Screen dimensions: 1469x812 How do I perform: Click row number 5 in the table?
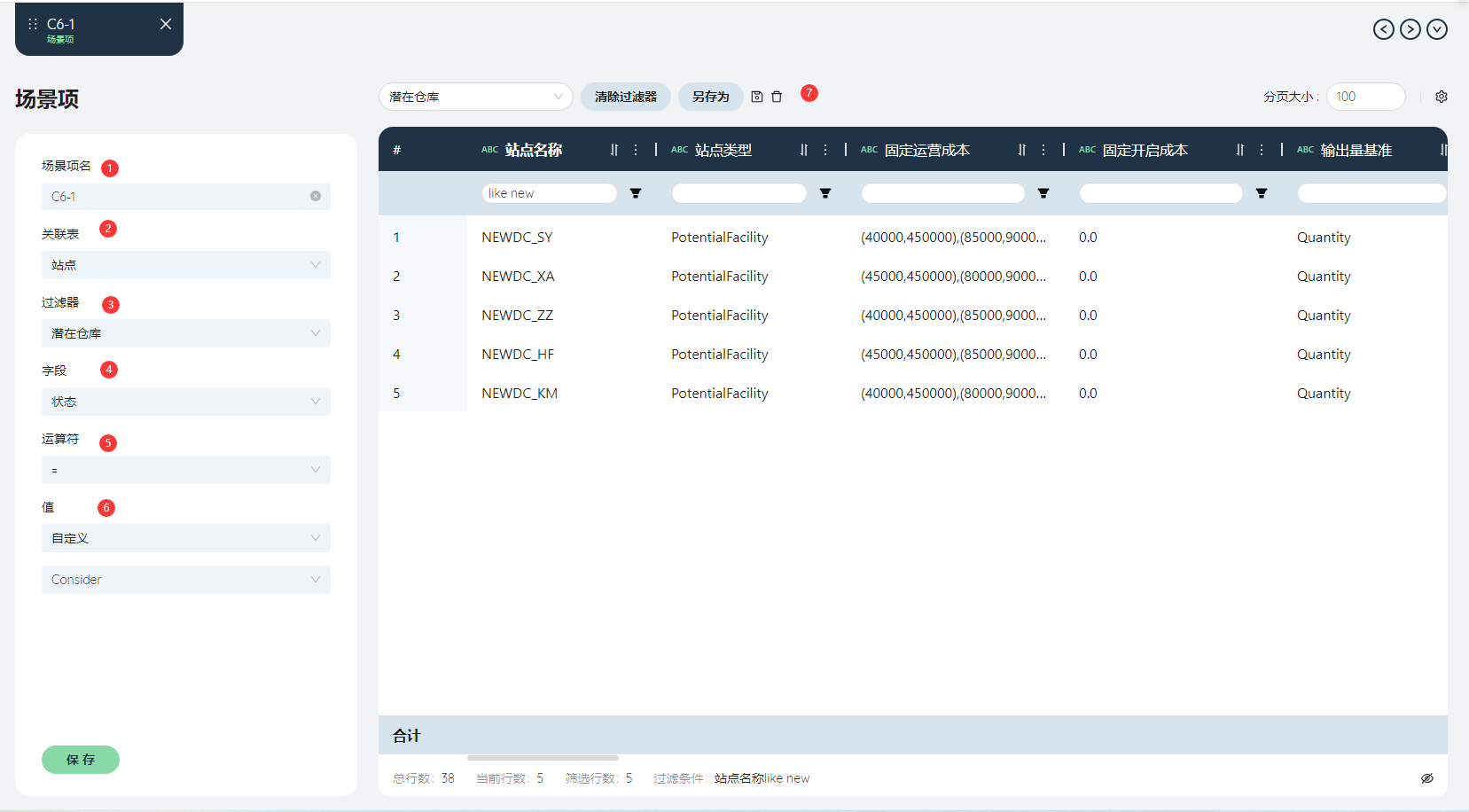click(396, 394)
